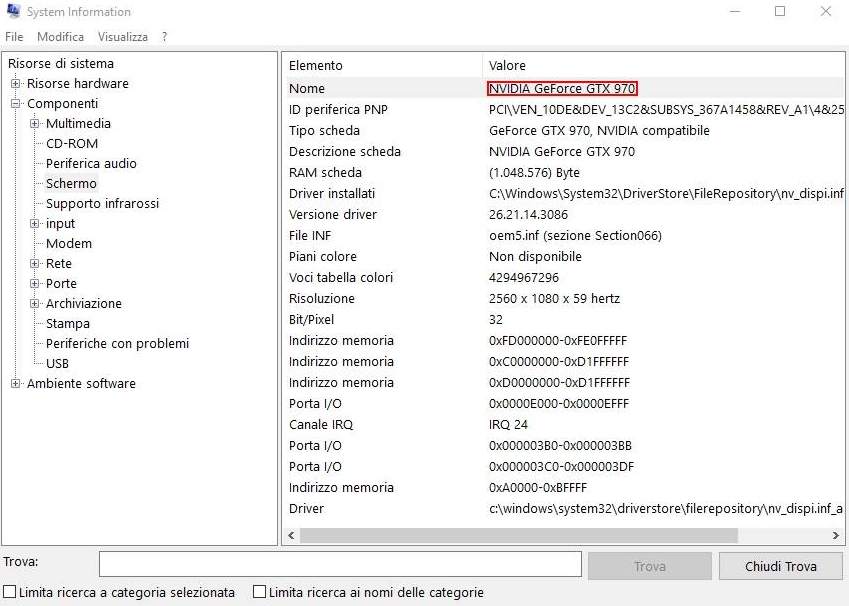Collapse the Componenti node
Image resolution: width=849 pixels, height=606 pixels.
click(16, 103)
